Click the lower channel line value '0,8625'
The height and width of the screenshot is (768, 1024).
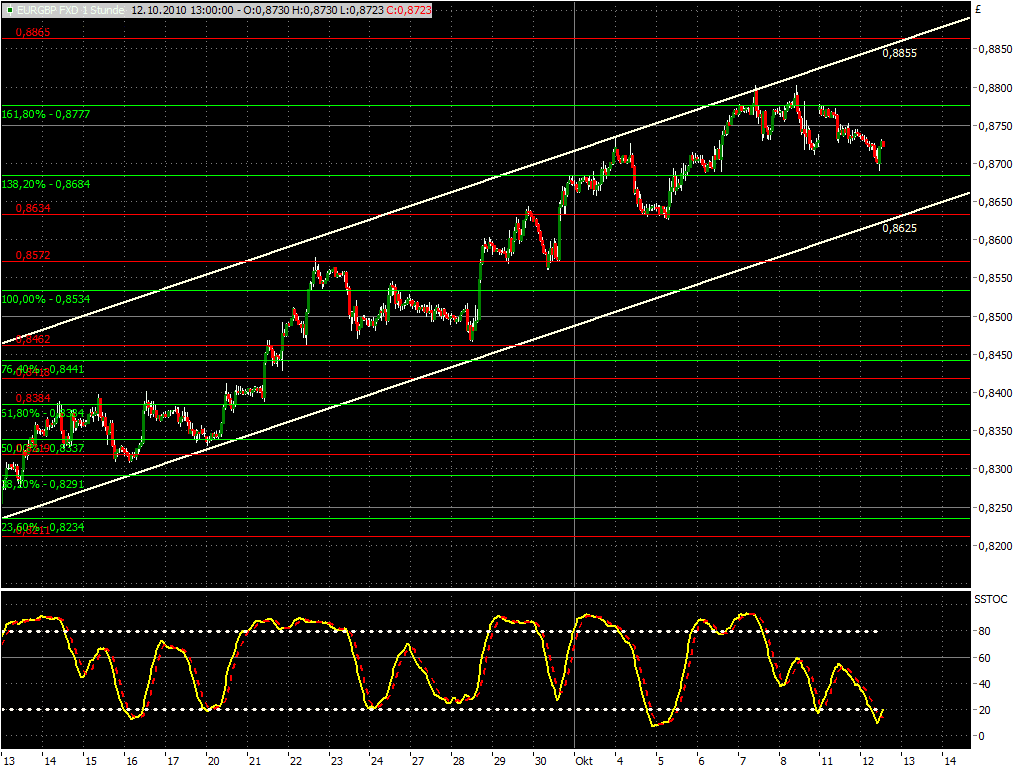(x=899, y=228)
